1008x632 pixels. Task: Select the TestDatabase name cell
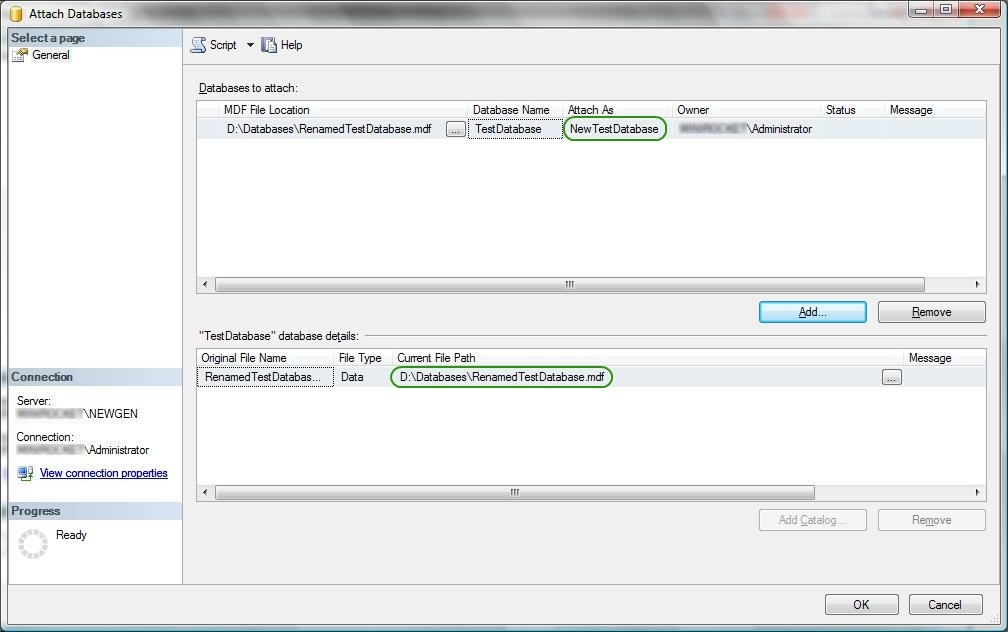click(x=515, y=129)
